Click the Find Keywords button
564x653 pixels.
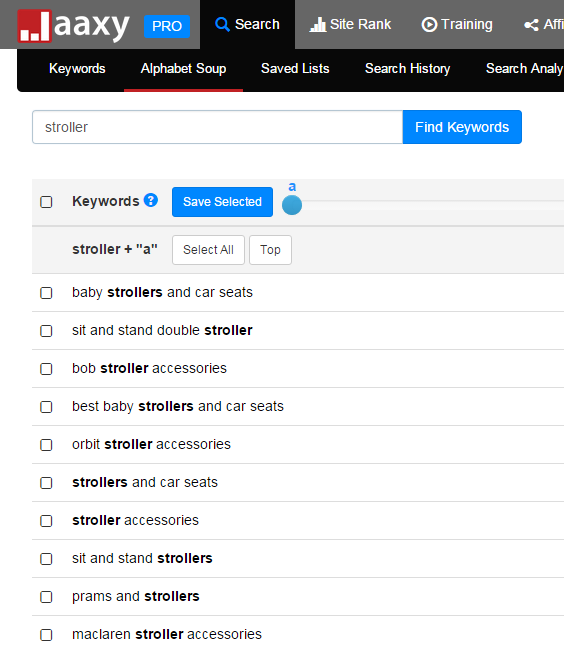point(462,127)
